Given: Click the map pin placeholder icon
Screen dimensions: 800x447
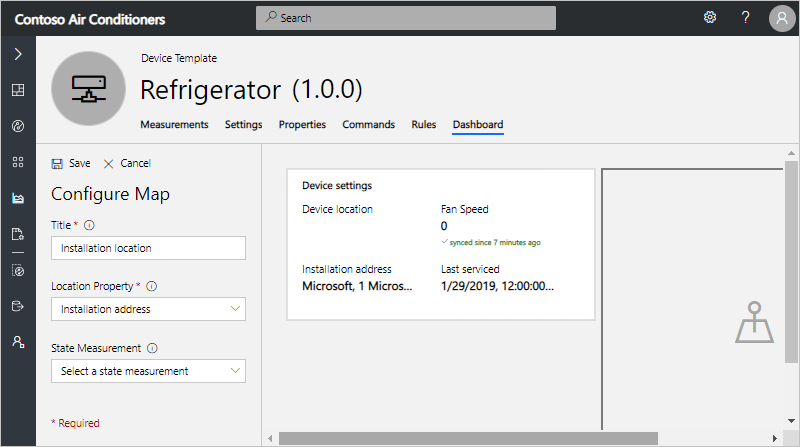Looking at the screenshot, I should 754,322.
